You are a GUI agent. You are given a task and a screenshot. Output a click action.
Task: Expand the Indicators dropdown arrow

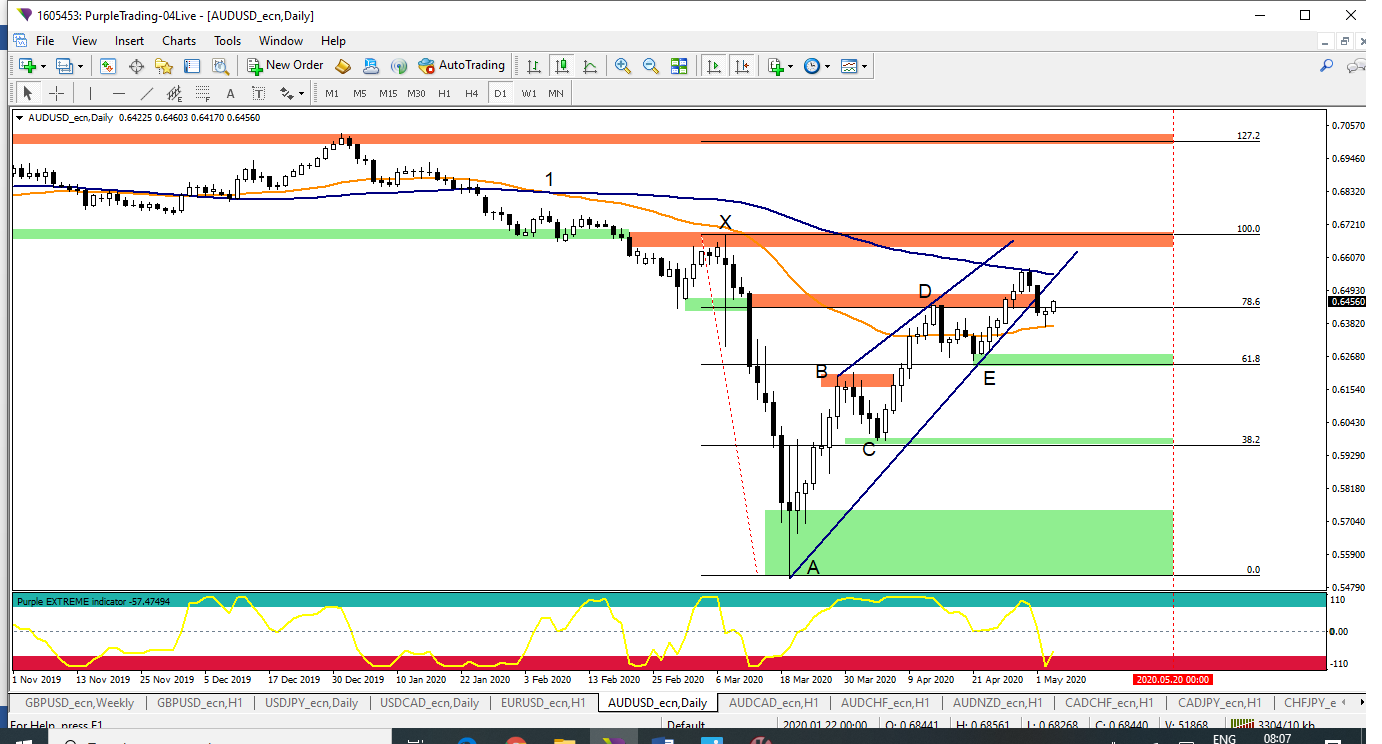pos(791,67)
